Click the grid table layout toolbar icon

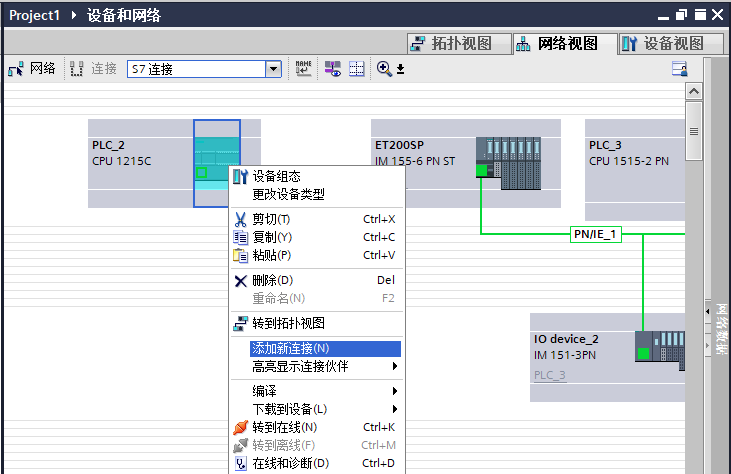356,69
